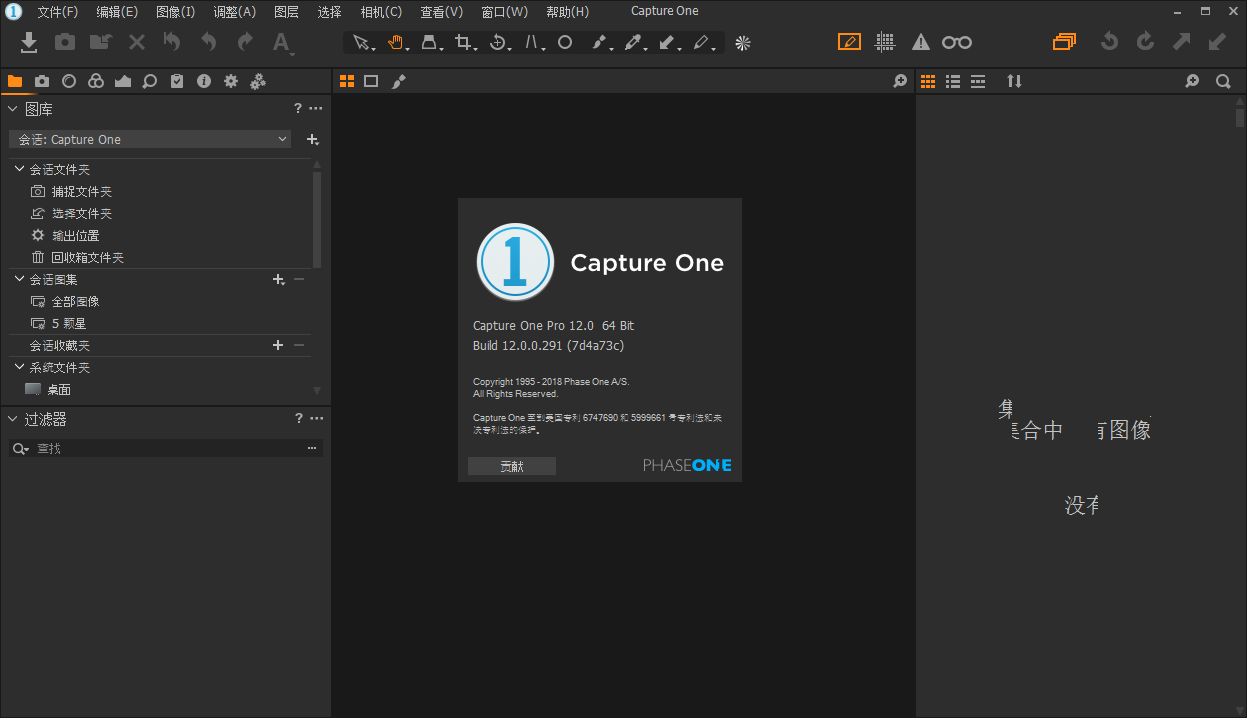The width and height of the screenshot is (1247, 718).
Task: Open the 调整(A) menu
Action: pyautogui.click(x=235, y=12)
